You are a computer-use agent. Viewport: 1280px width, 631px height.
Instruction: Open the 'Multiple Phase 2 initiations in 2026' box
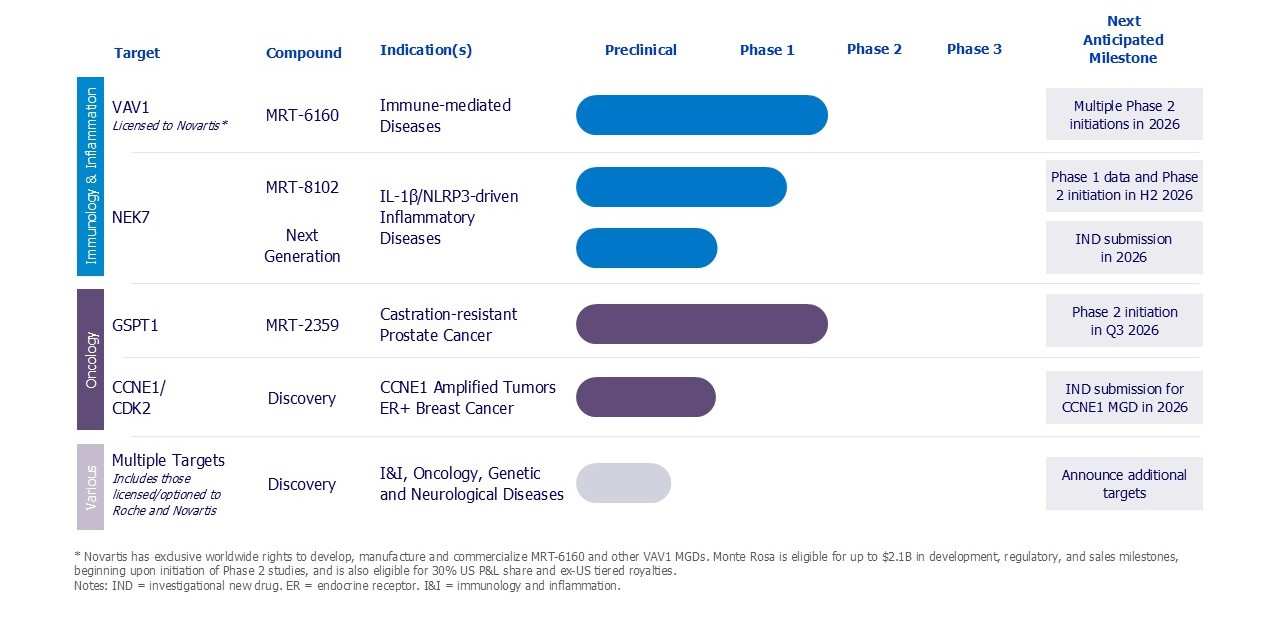tap(1124, 114)
